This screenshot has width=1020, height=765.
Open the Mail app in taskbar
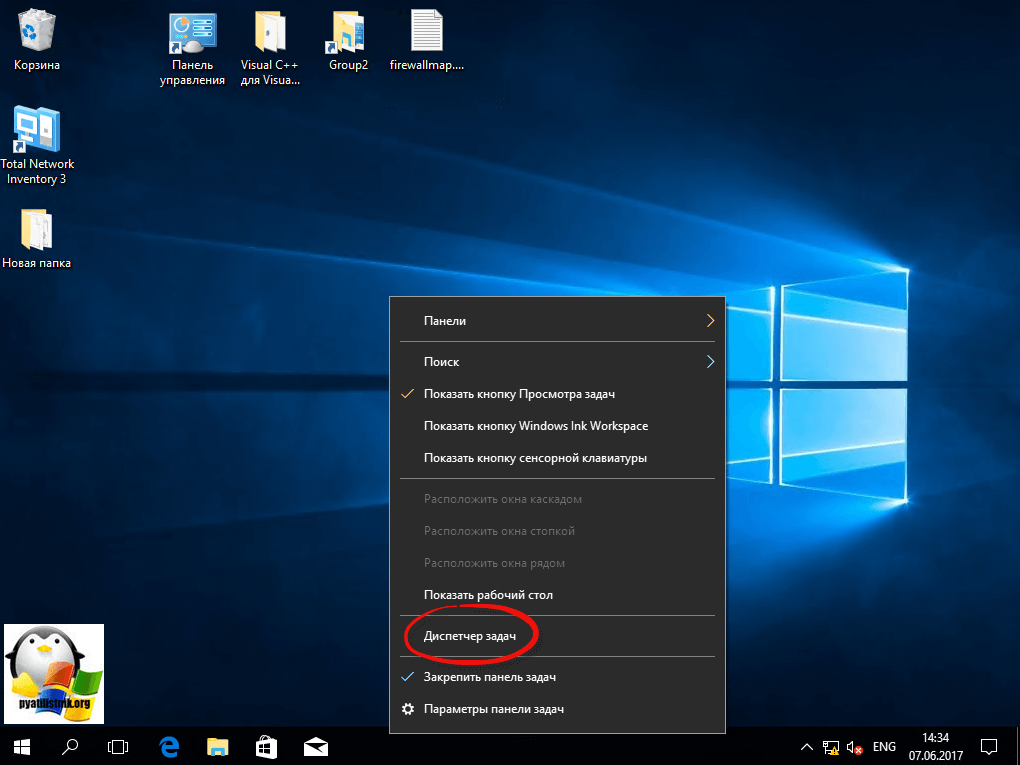point(316,746)
